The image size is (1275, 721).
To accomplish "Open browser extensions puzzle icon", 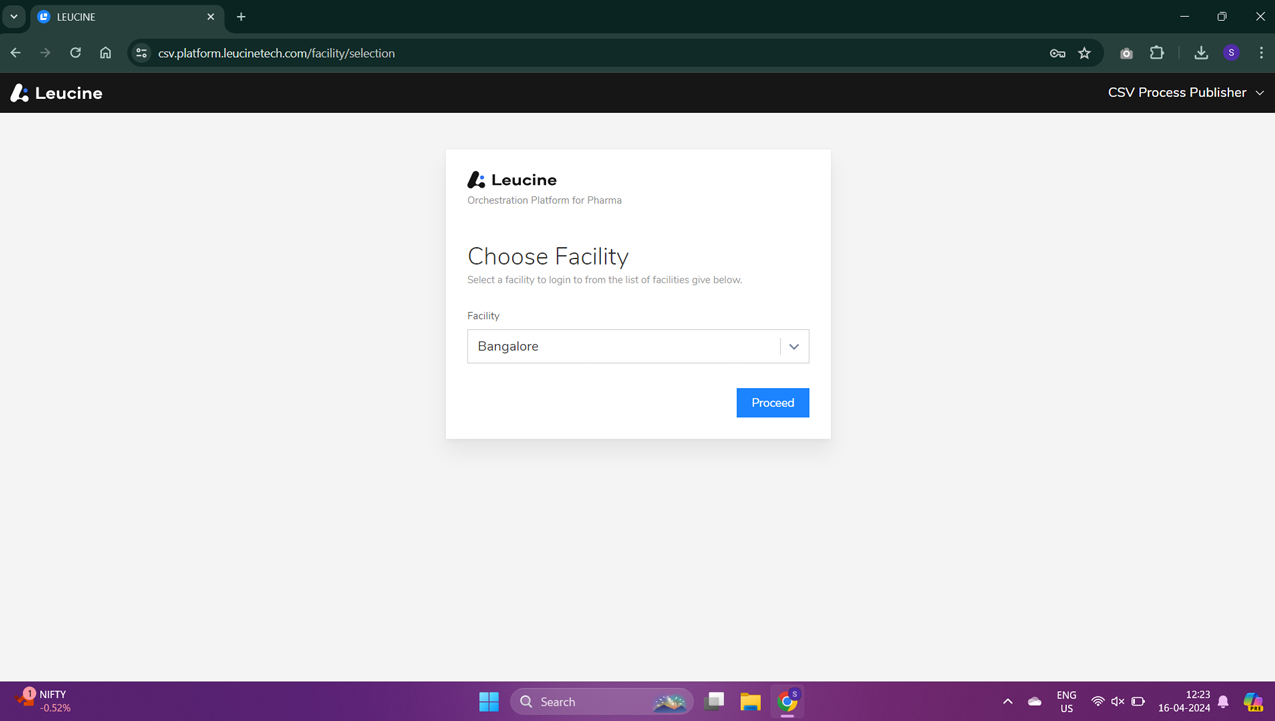I will pos(1157,53).
